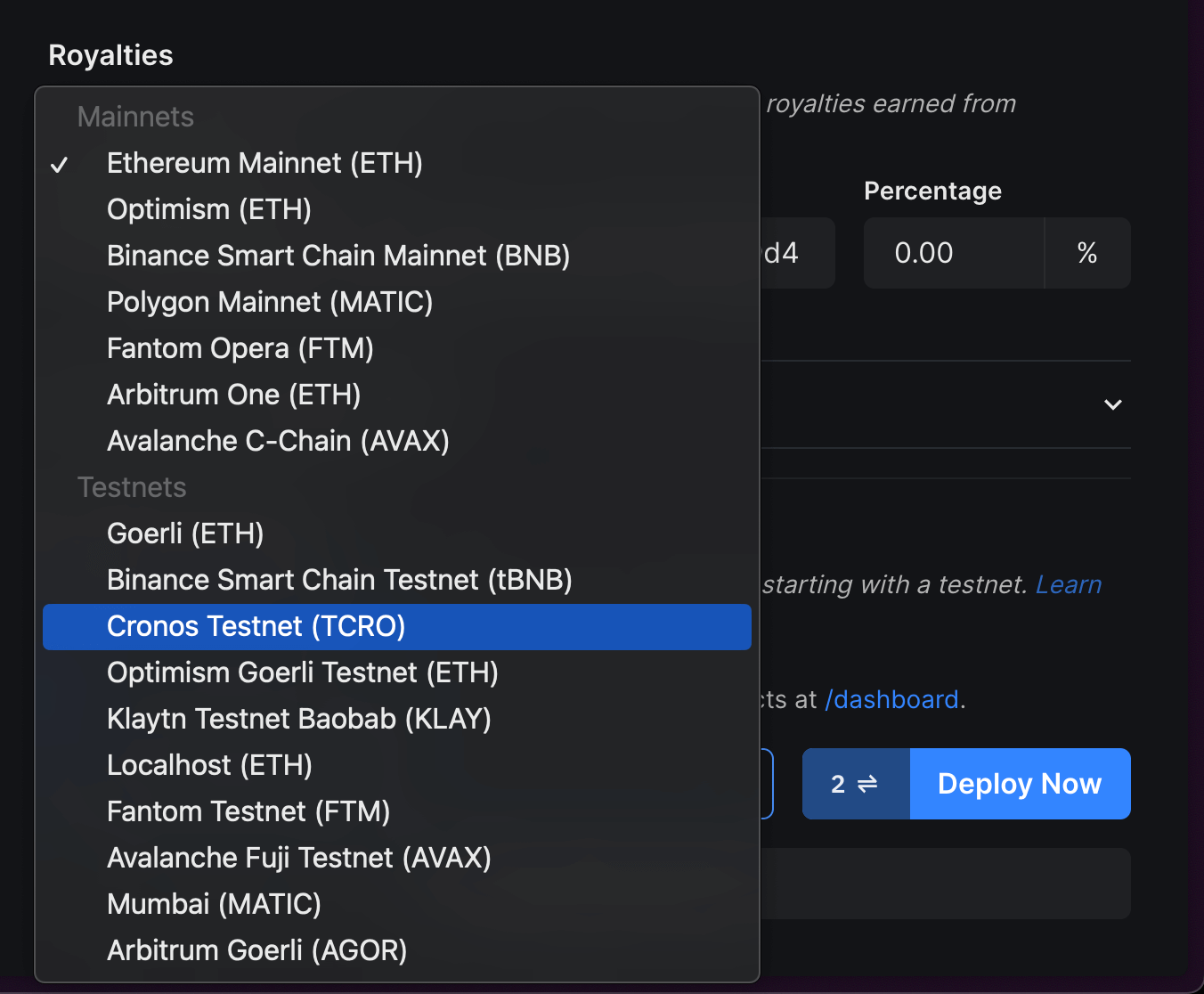
Task: Select Optimism (ETH) mainnet
Action: pos(208,209)
